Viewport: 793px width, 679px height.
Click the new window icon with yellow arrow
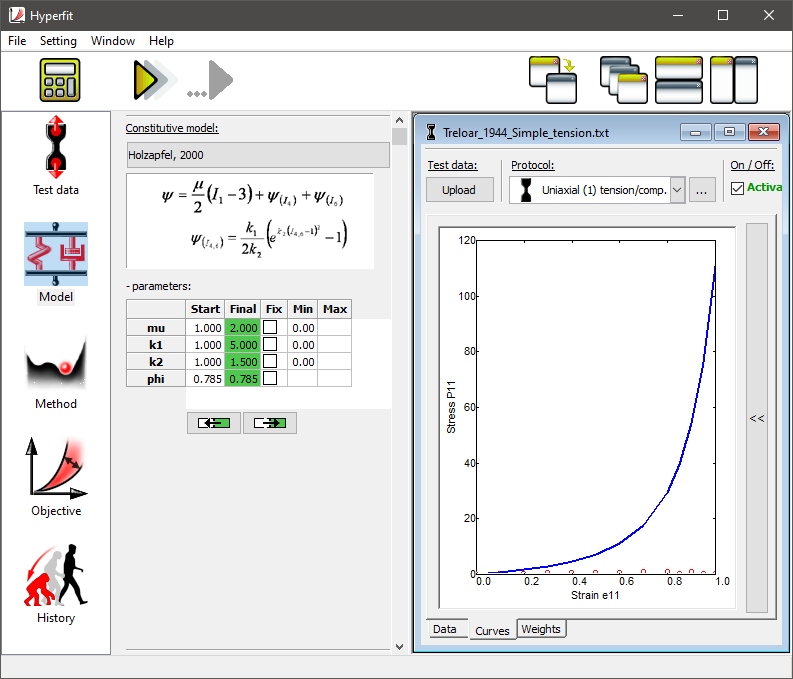[x=553, y=80]
